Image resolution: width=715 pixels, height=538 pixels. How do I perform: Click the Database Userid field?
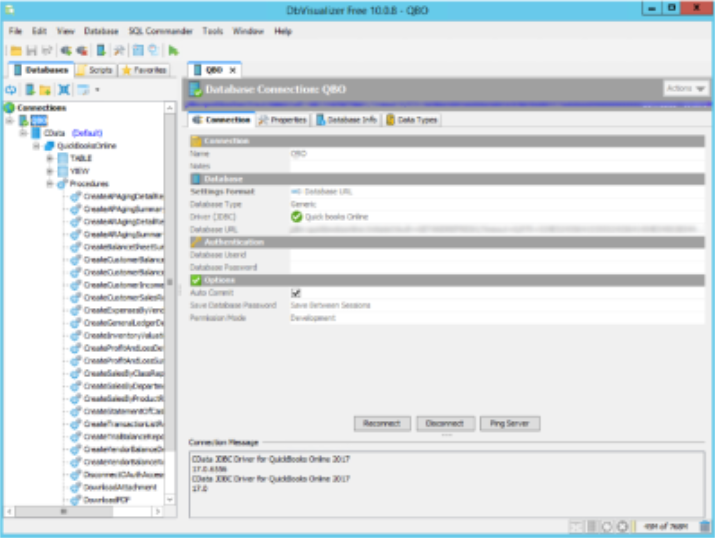point(497,255)
